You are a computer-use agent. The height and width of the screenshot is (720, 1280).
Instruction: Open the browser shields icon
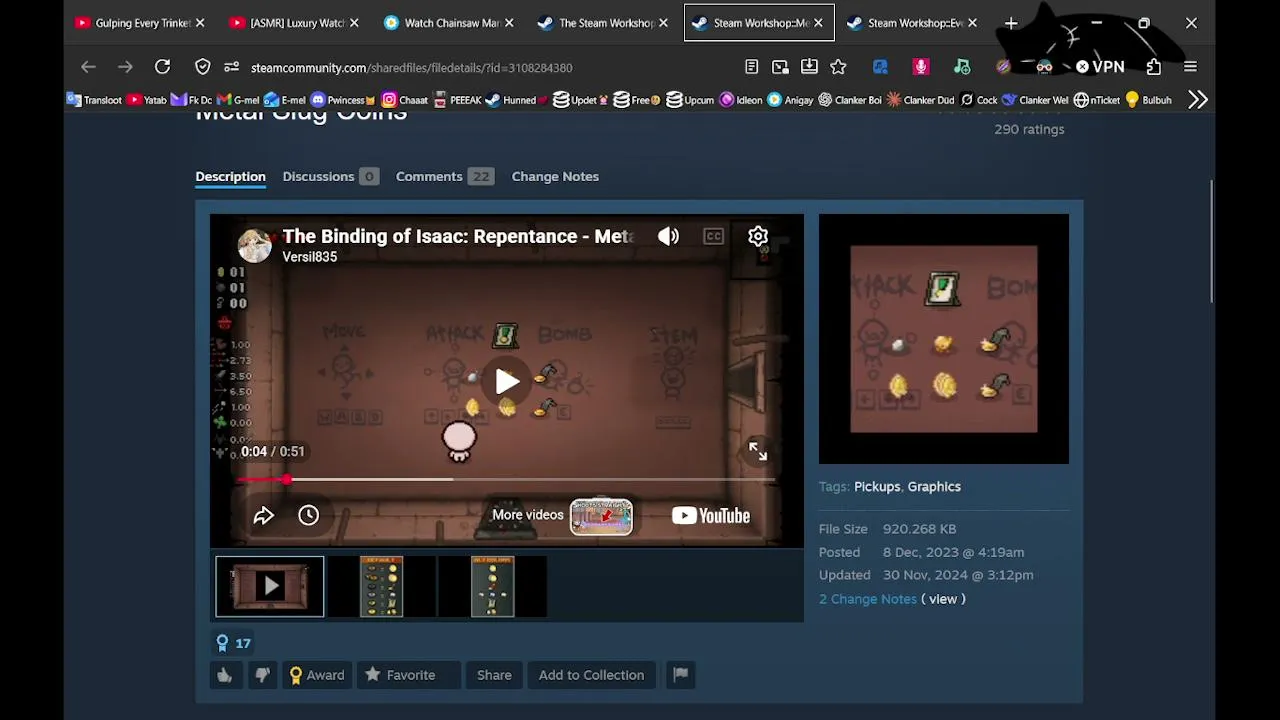click(203, 67)
